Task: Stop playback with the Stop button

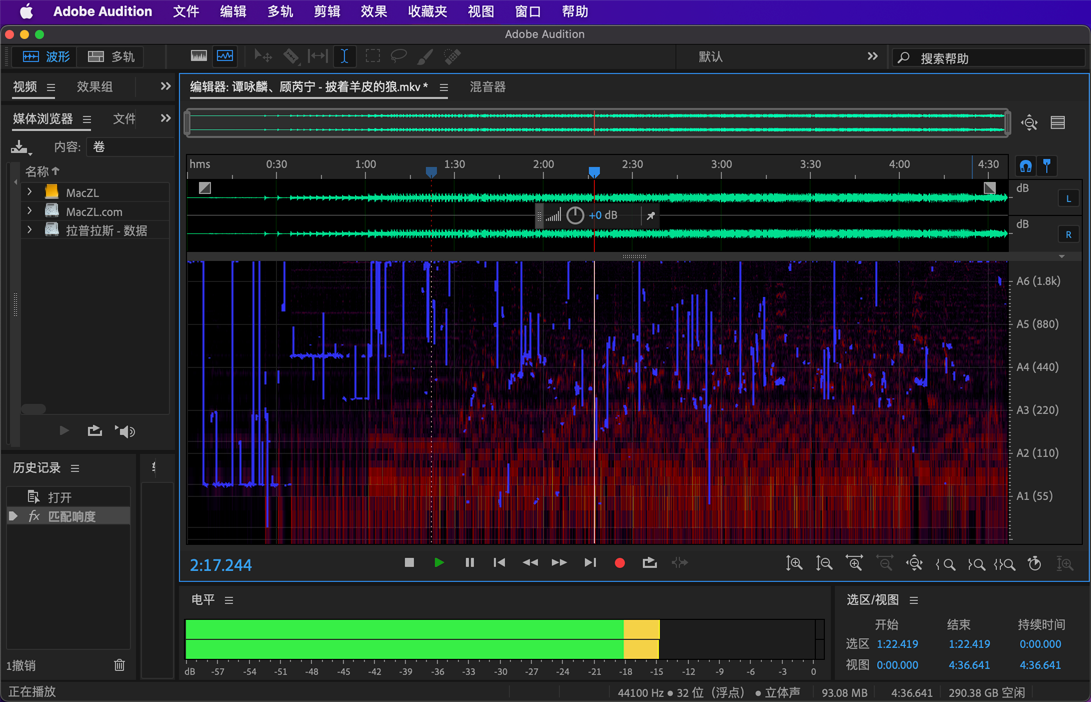Action: point(409,563)
